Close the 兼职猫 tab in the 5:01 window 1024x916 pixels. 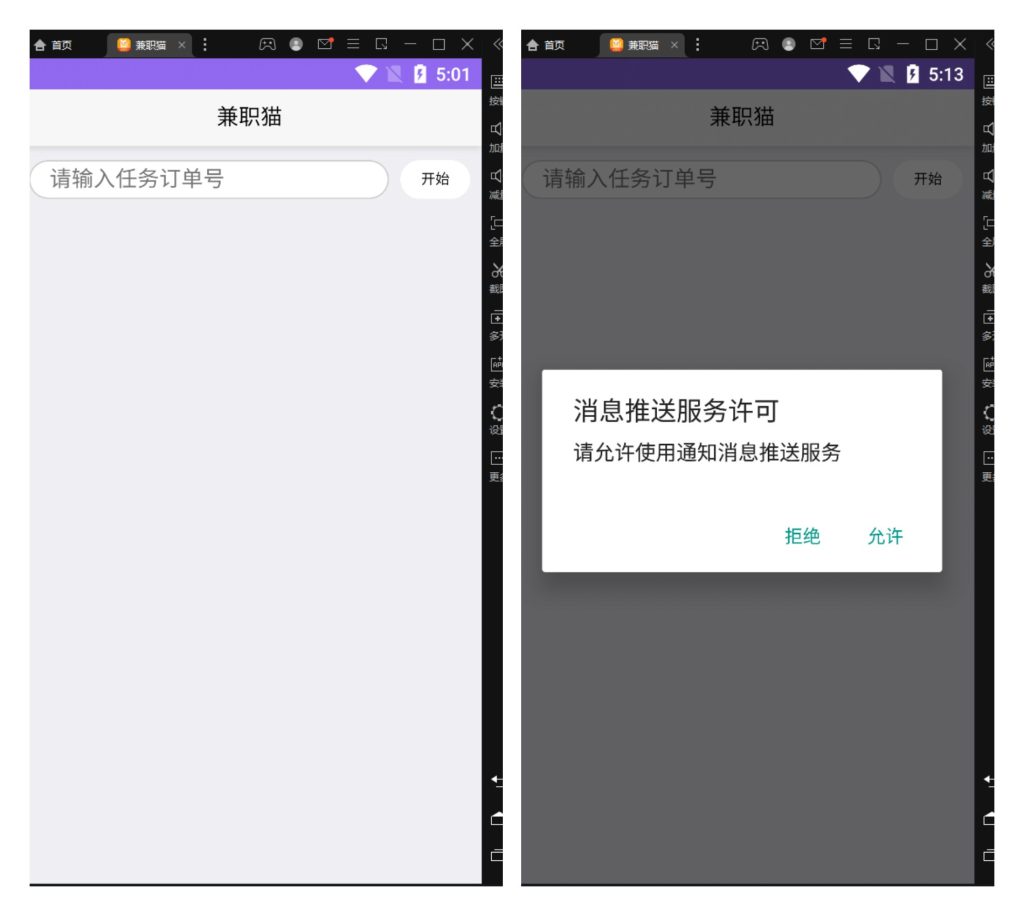182,44
